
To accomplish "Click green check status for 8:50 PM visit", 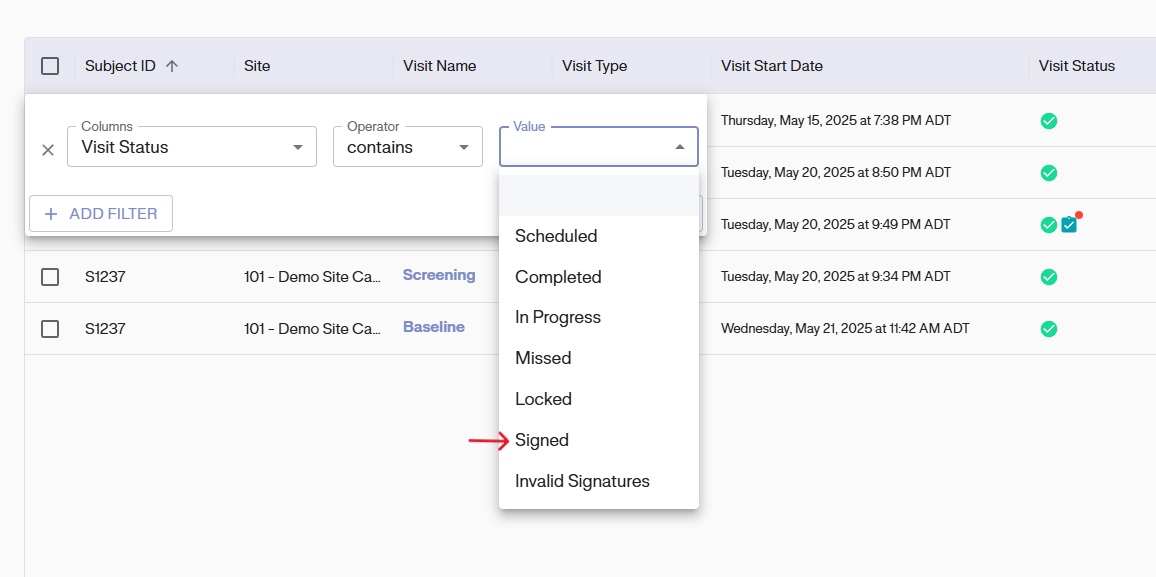I will (x=1049, y=173).
